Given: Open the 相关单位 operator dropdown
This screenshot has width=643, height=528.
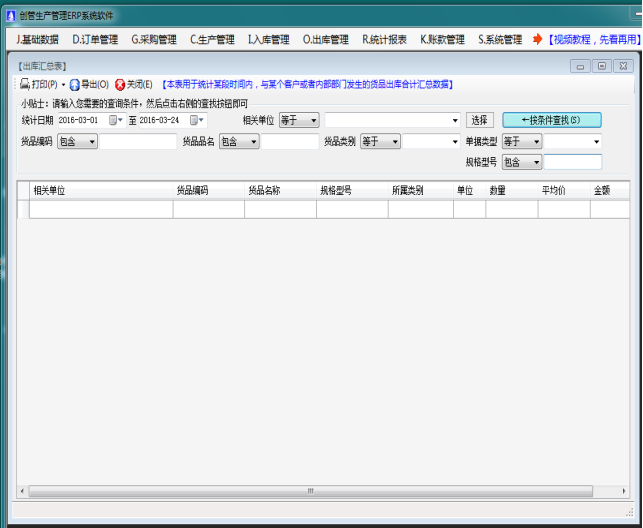Looking at the screenshot, I should (298, 120).
